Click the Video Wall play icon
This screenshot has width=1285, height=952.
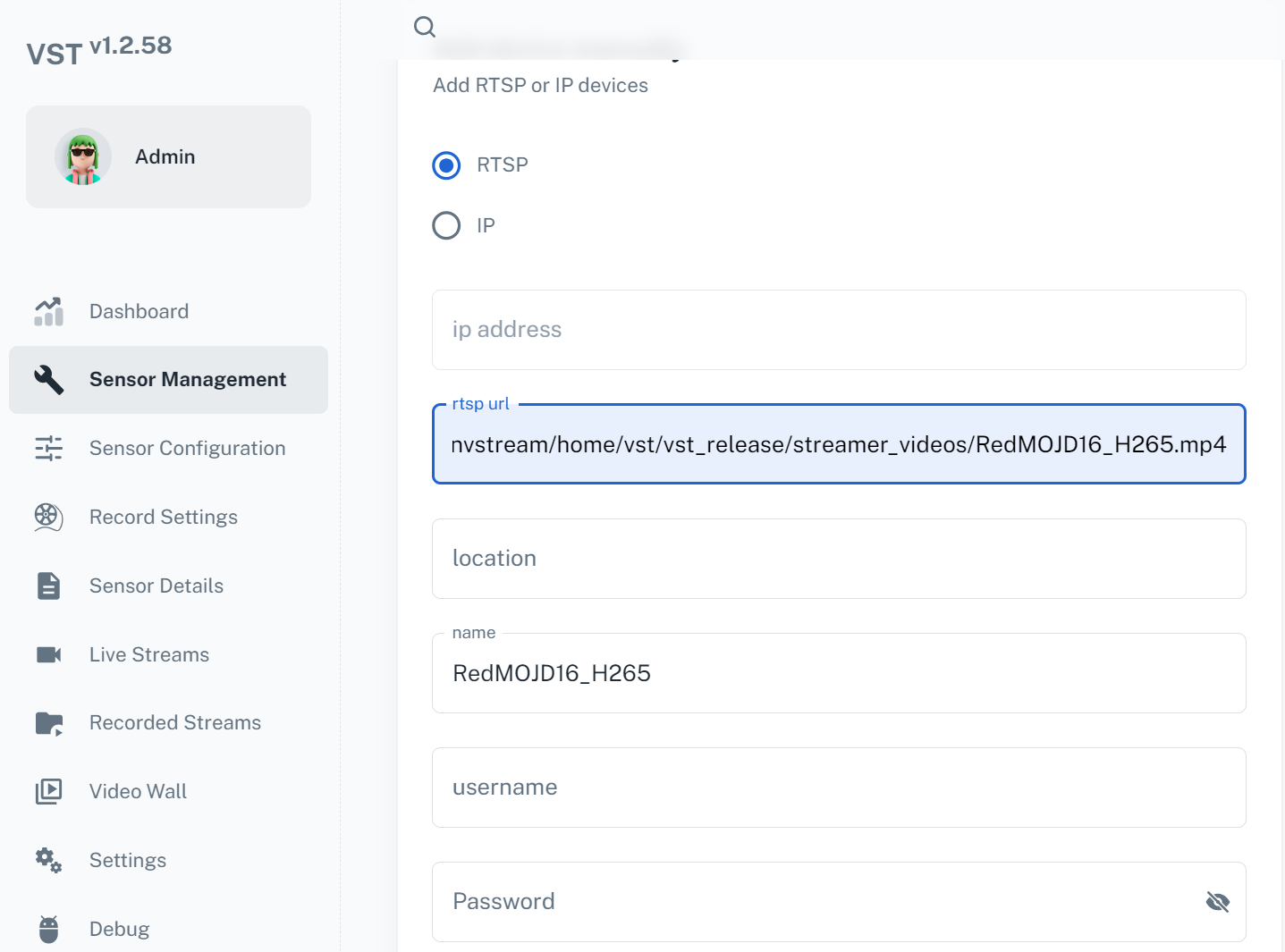(x=48, y=791)
